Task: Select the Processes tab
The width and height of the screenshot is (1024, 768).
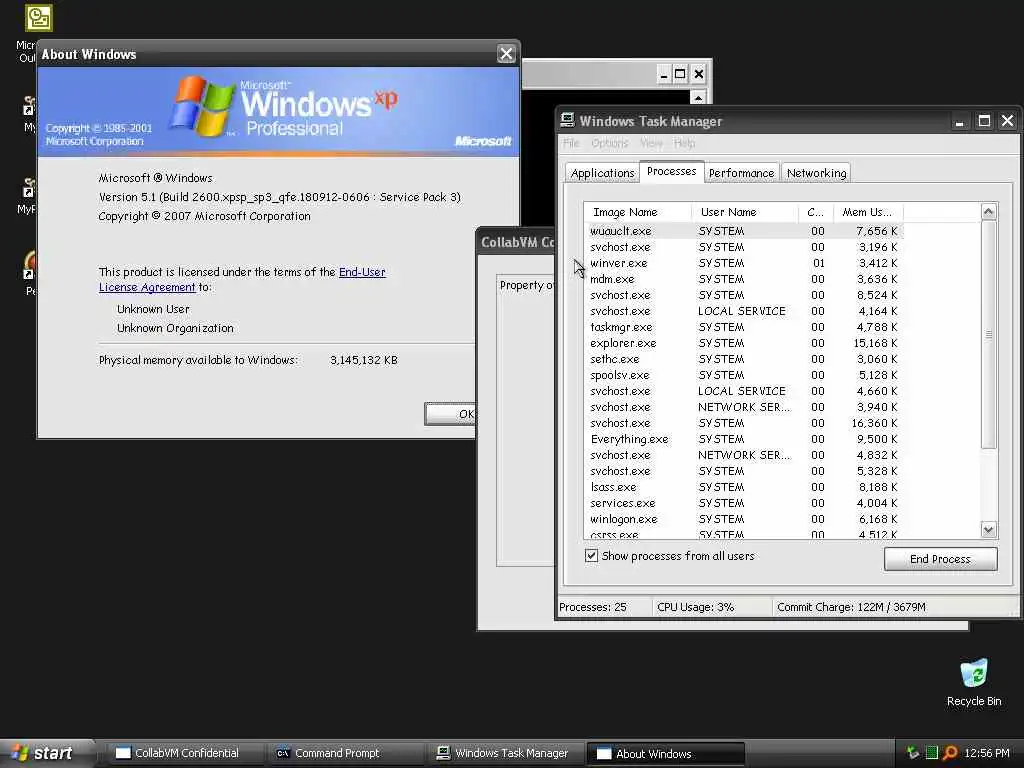Action: tap(671, 171)
